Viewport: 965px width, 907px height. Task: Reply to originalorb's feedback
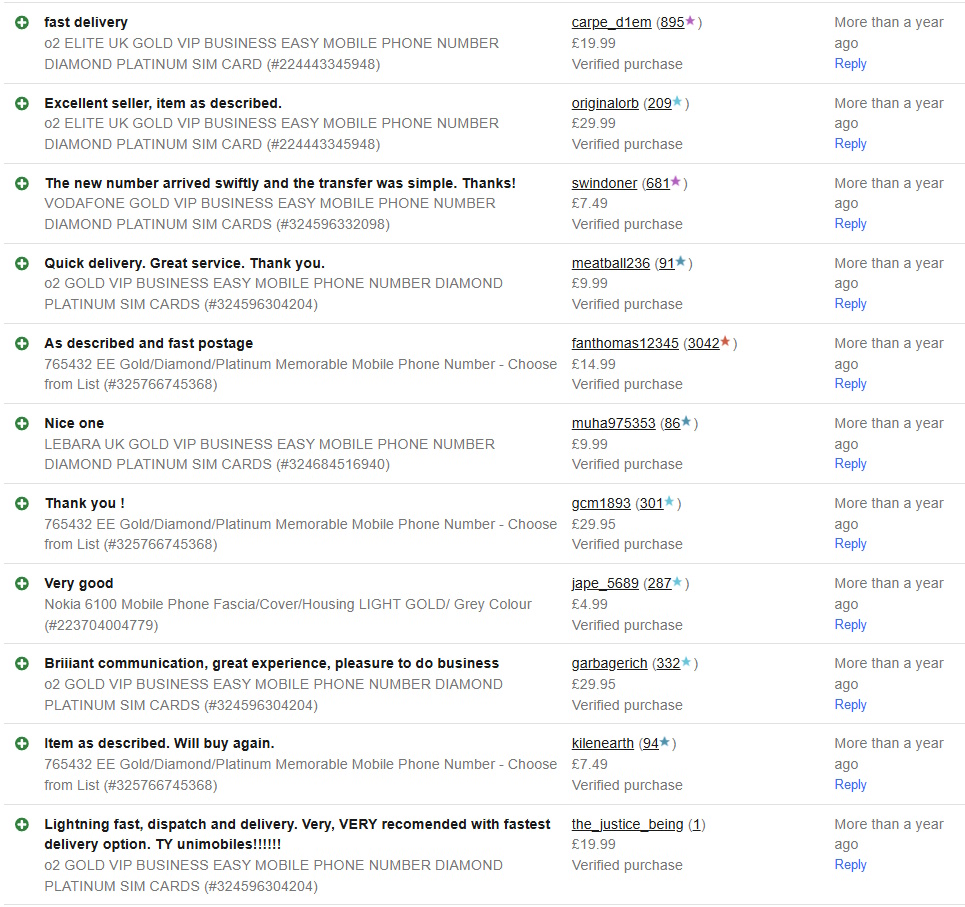850,143
